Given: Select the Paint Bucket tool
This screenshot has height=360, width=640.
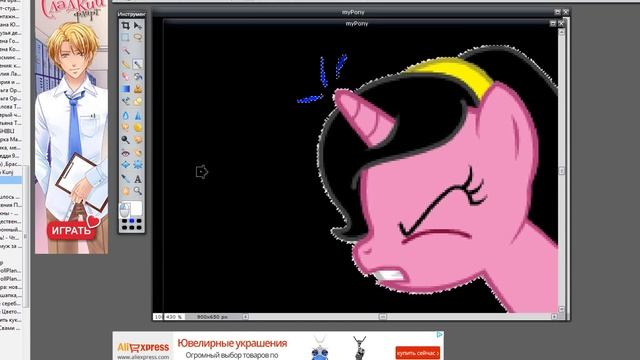Looking at the screenshot, I should 138,76.
